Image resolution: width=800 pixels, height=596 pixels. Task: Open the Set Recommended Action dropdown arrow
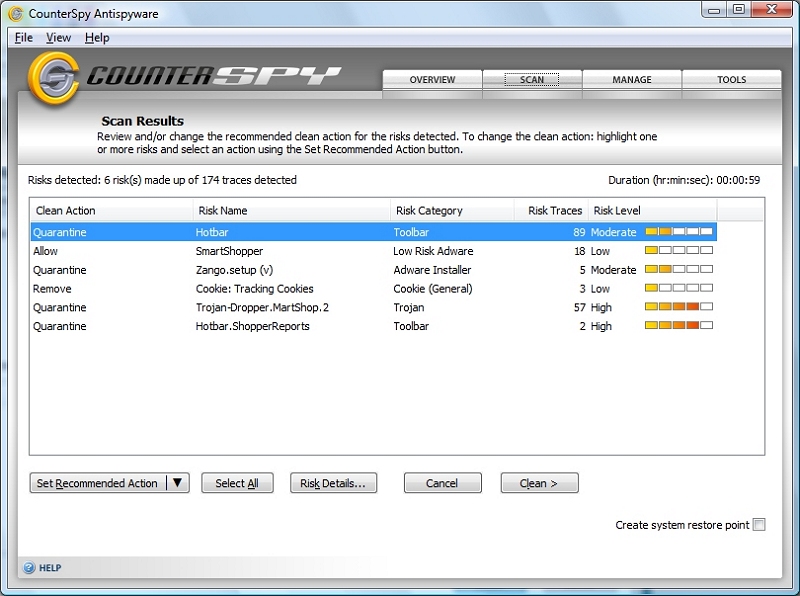pos(178,483)
